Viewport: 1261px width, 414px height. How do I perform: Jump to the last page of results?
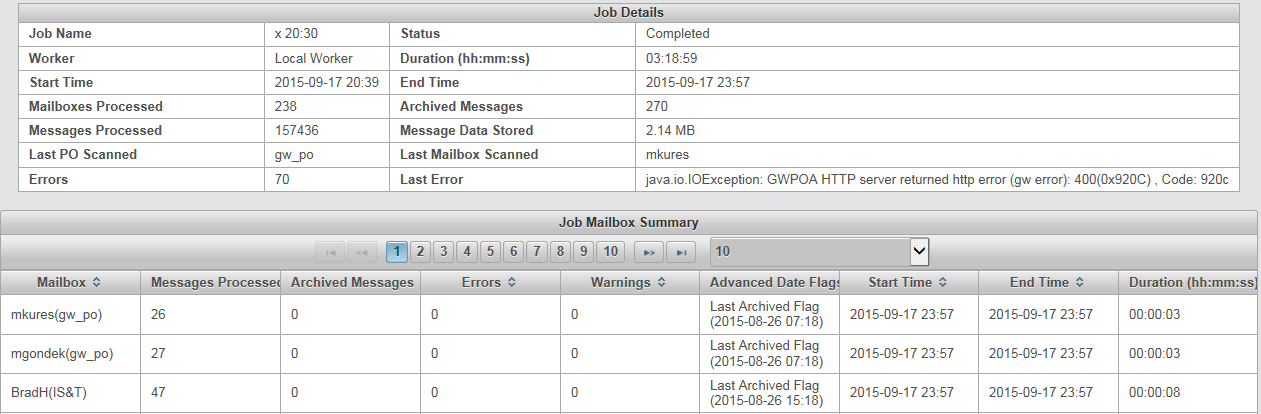pos(680,251)
